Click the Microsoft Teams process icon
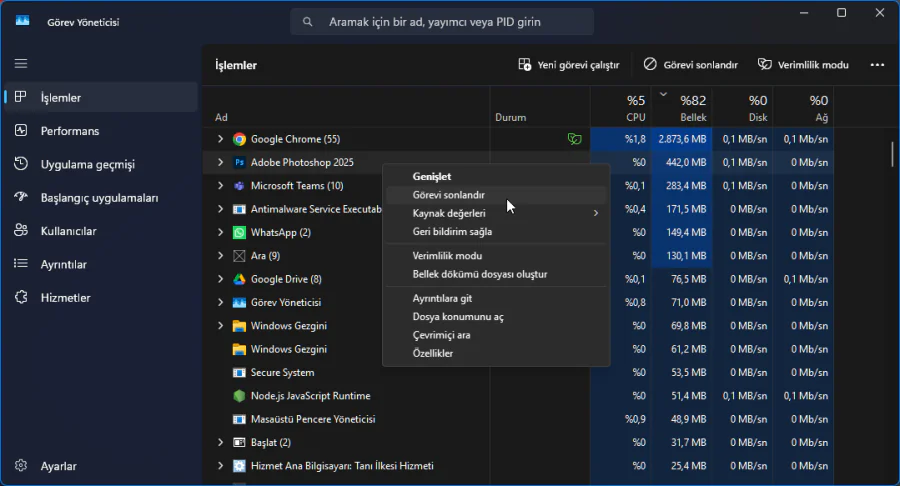This screenshot has width=900, height=486. click(x=239, y=186)
